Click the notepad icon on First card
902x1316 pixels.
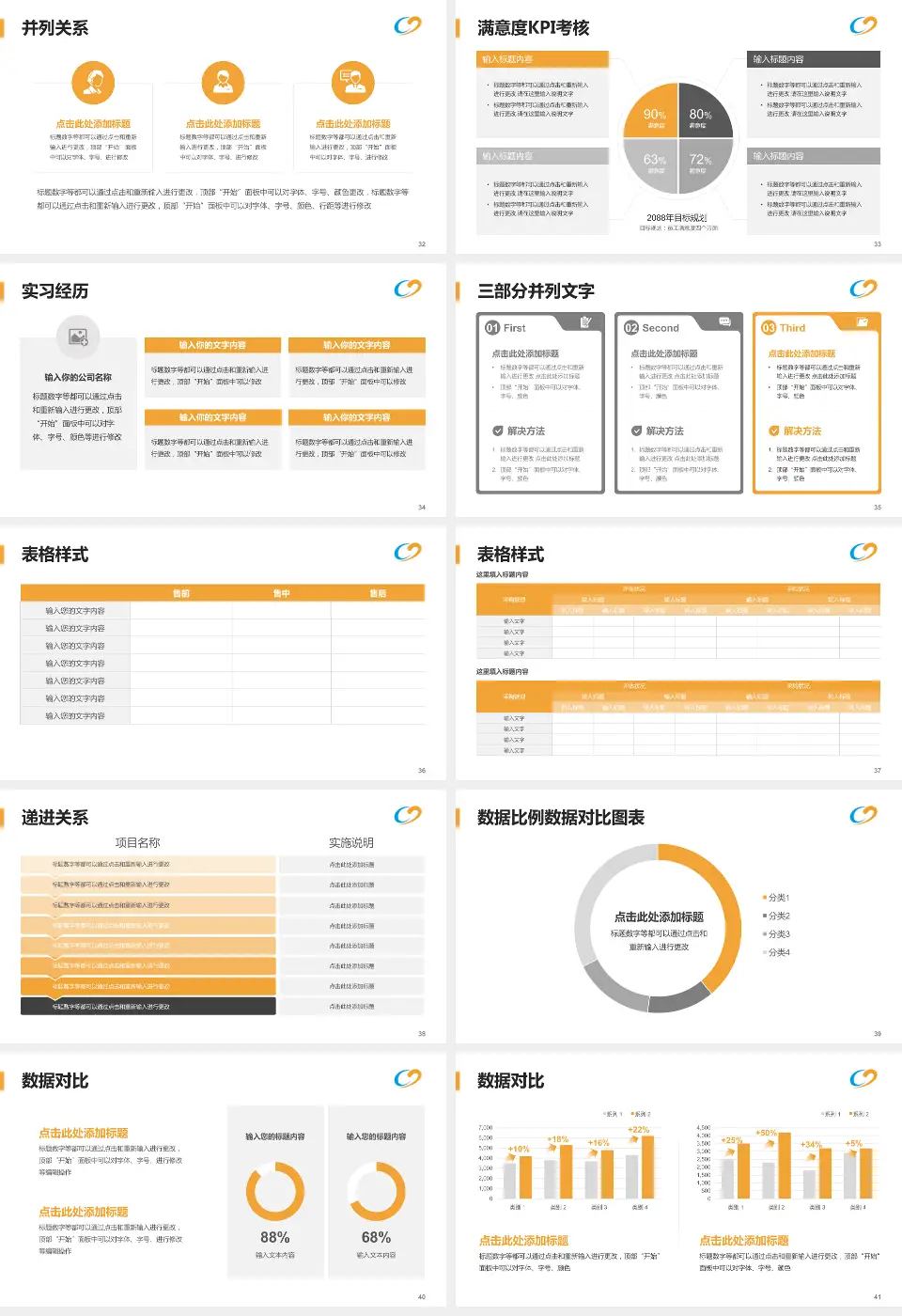pyautogui.click(x=585, y=322)
